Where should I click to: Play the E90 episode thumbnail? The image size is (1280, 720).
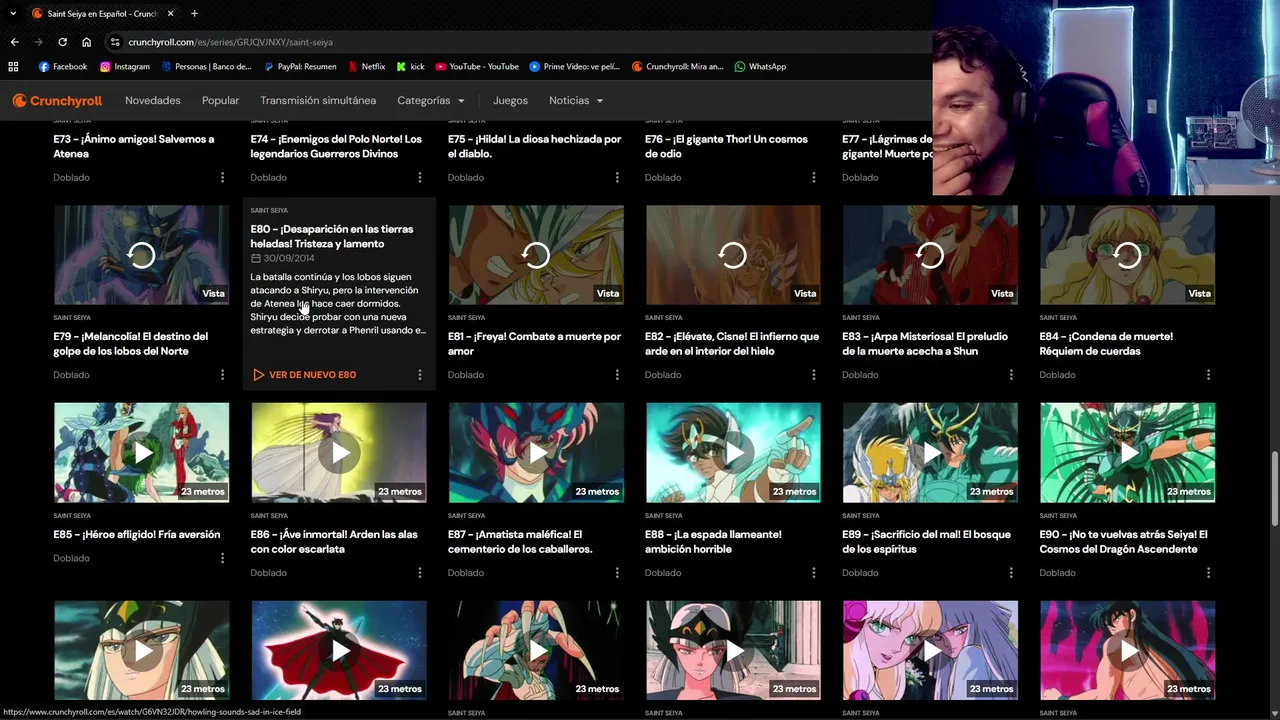click(1128, 452)
